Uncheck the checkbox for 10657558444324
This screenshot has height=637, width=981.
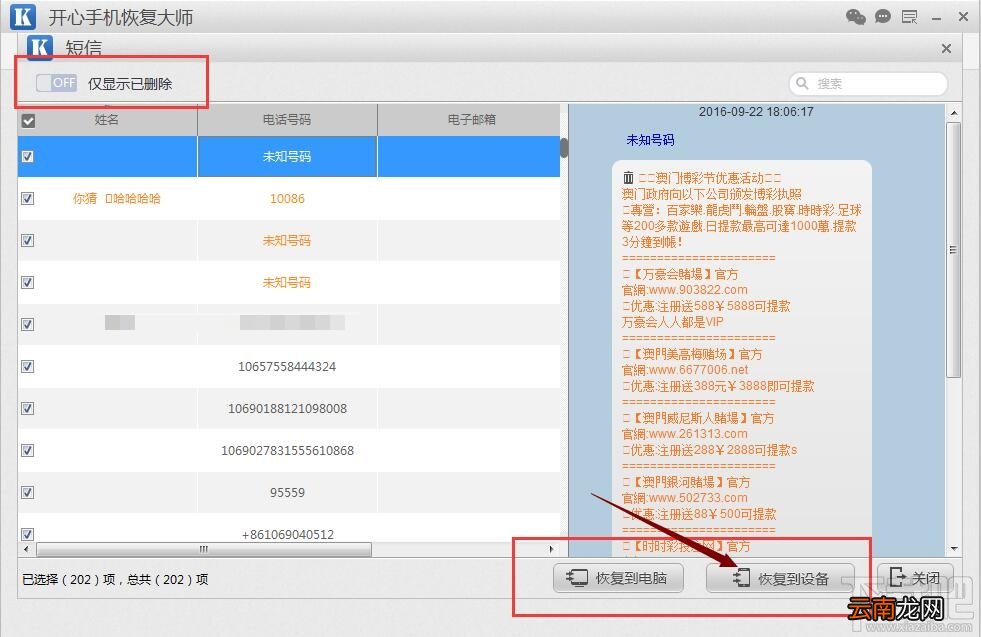tap(28, 366)
